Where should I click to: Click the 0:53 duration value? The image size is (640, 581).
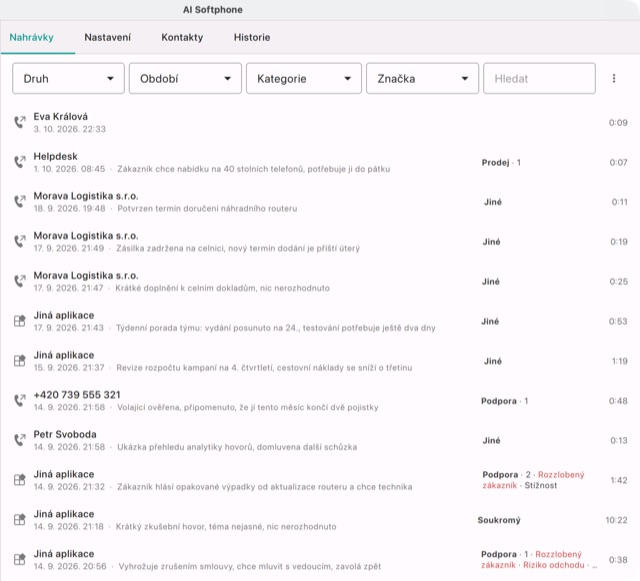[618, 321]
